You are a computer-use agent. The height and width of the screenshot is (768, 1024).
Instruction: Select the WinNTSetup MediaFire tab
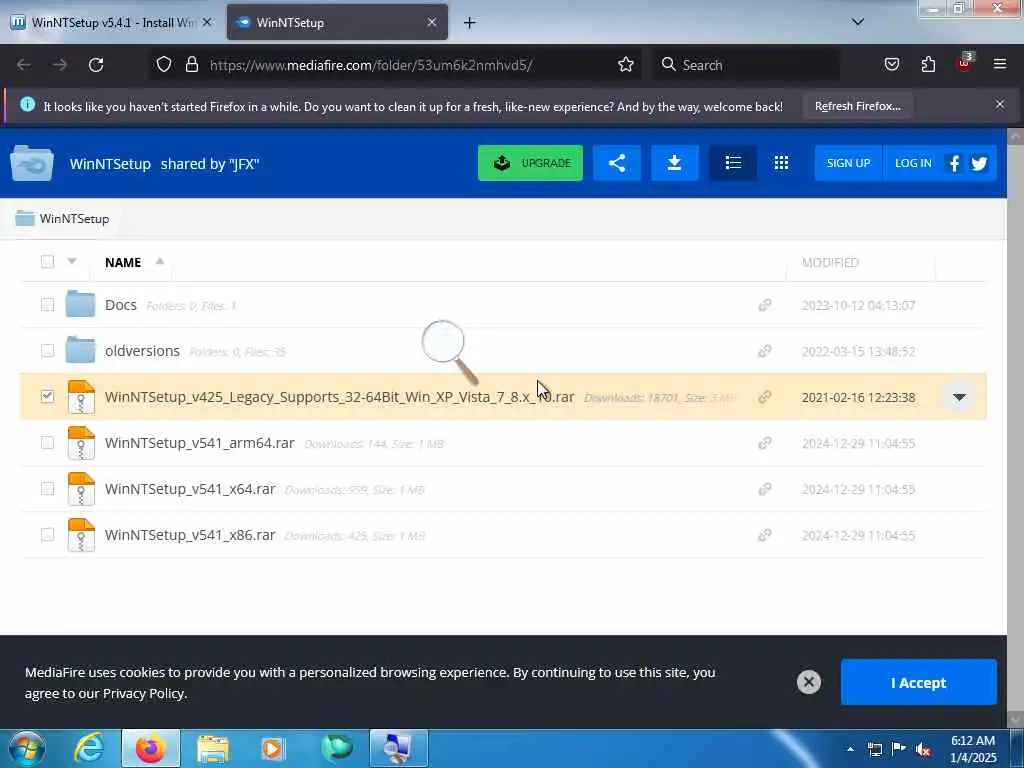337,22
